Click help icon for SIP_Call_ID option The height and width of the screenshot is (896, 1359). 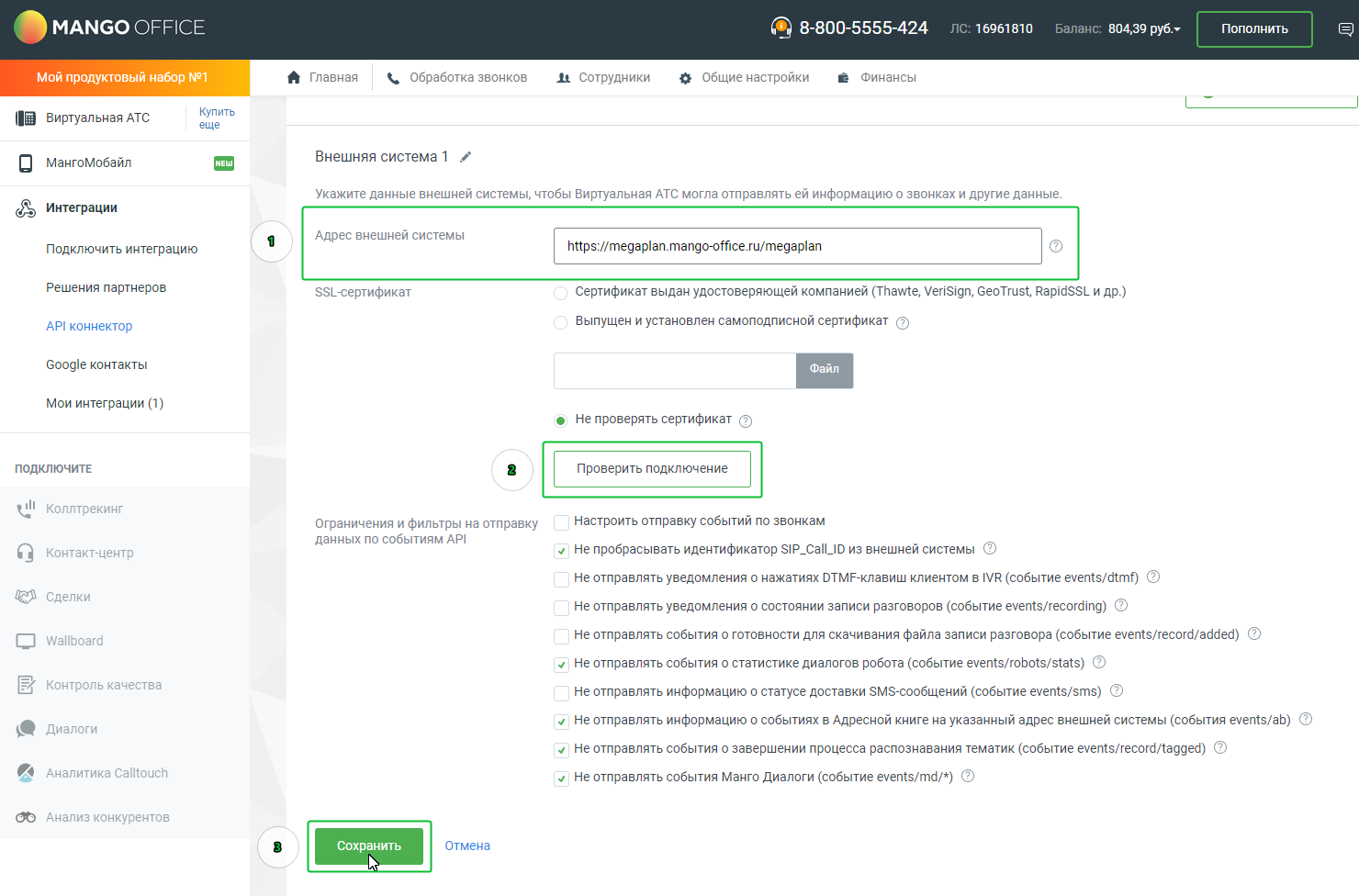tap(990, 548)
